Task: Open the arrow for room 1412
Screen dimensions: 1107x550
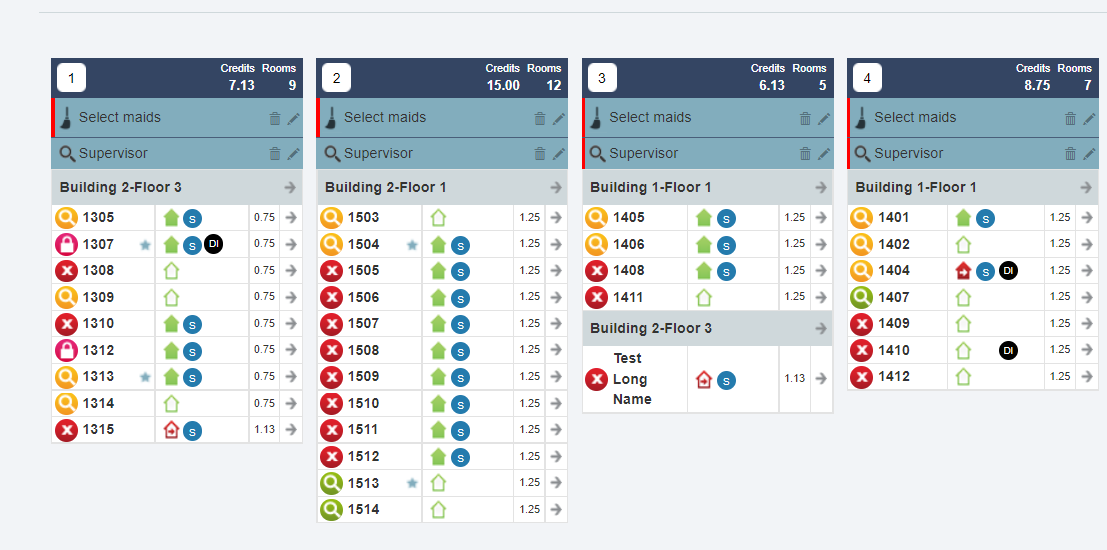Action: coord(1086,377)
